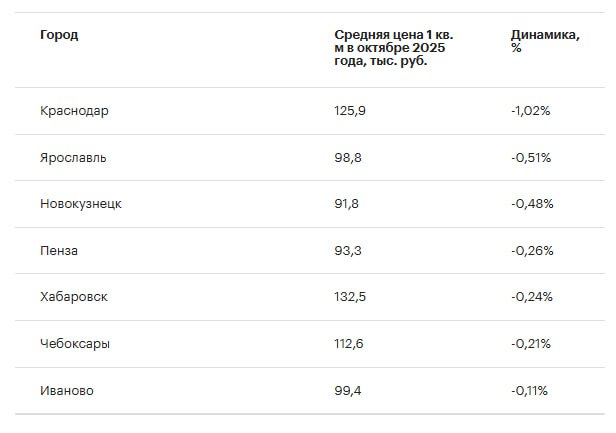This screenshot has height=433, width=616.
Task: Click the 98,8 price value
Action: [x=347, y=157]
